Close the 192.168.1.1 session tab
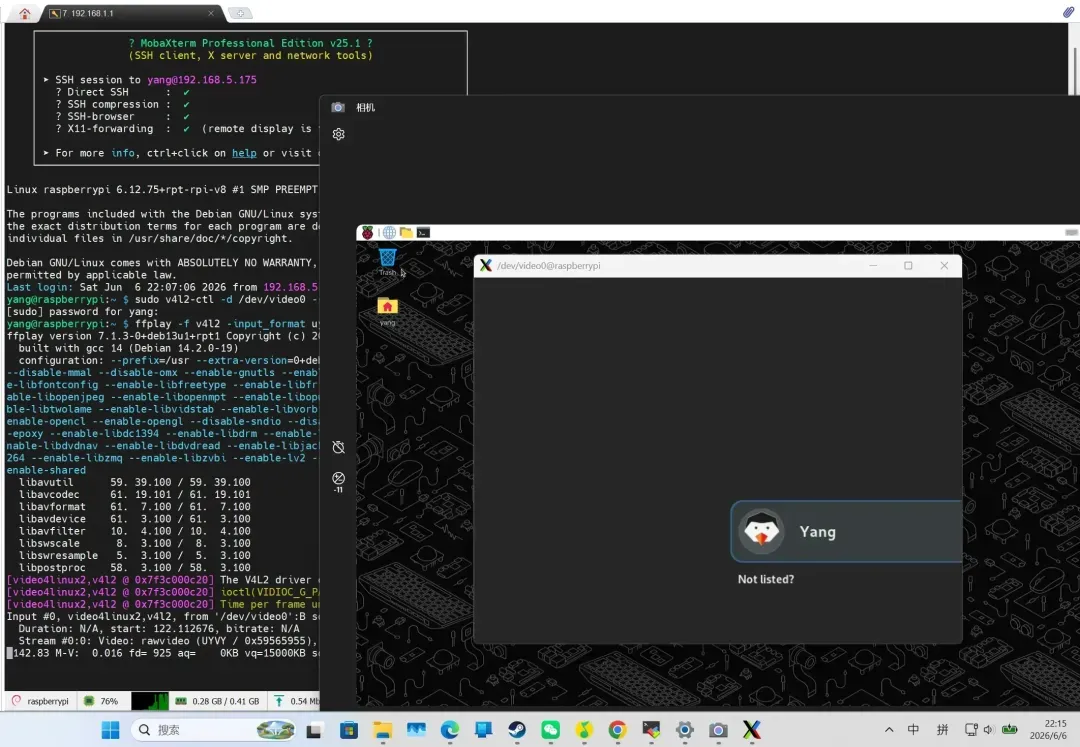 click(211, 13)
